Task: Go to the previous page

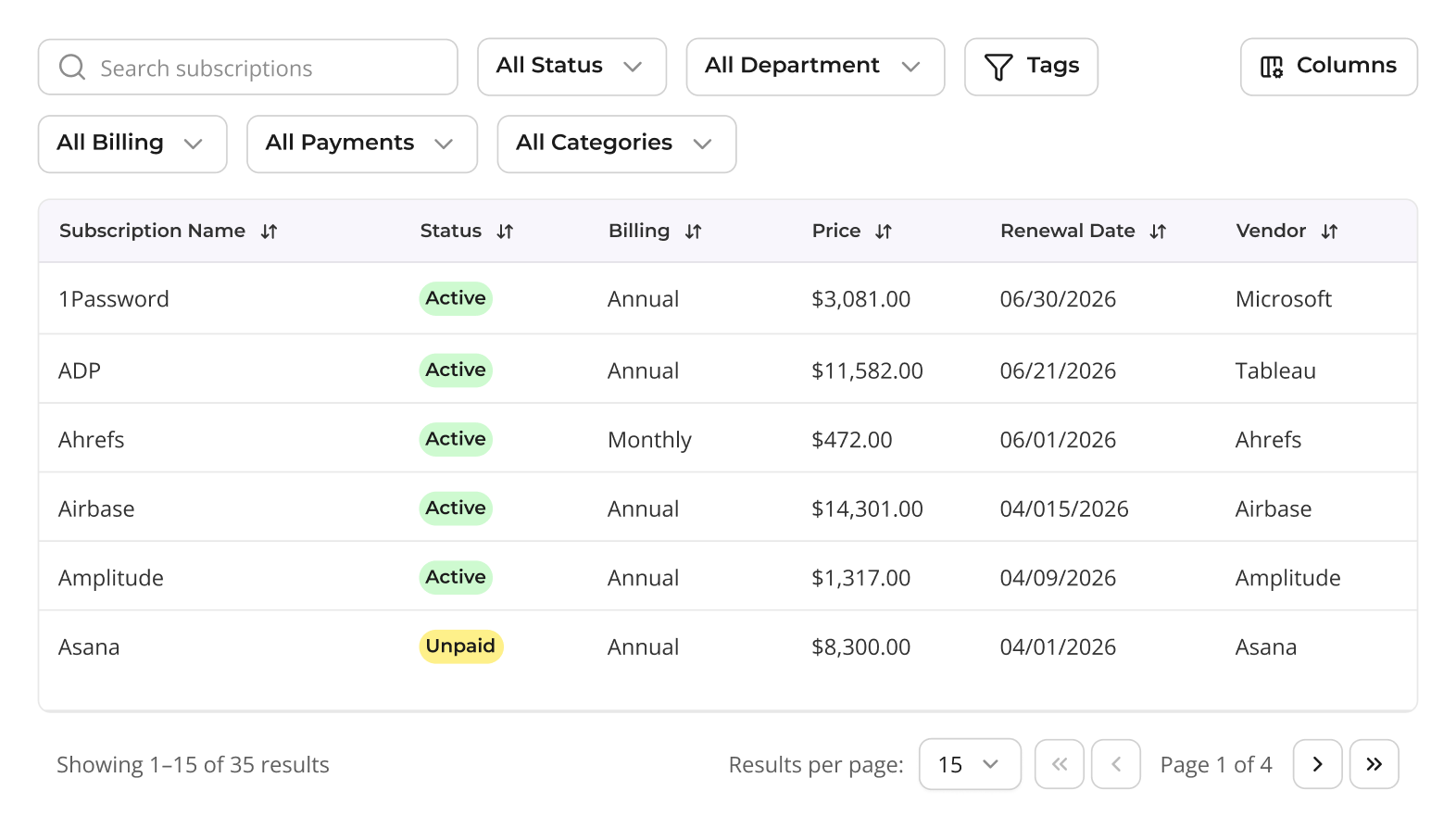Action: (1116, 764)
